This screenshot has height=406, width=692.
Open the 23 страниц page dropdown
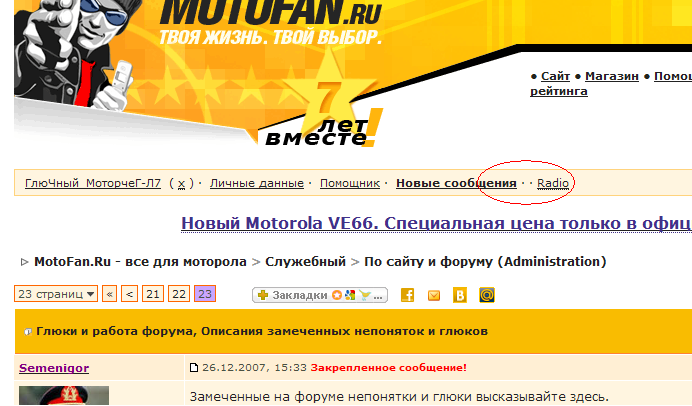[56, 294]
